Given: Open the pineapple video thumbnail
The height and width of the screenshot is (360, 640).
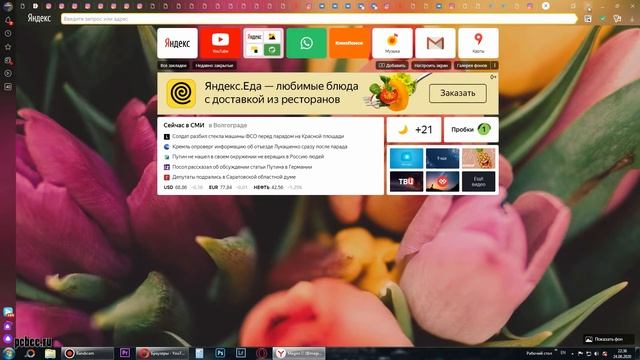Looking at the screenshot, I should (478, 158).
